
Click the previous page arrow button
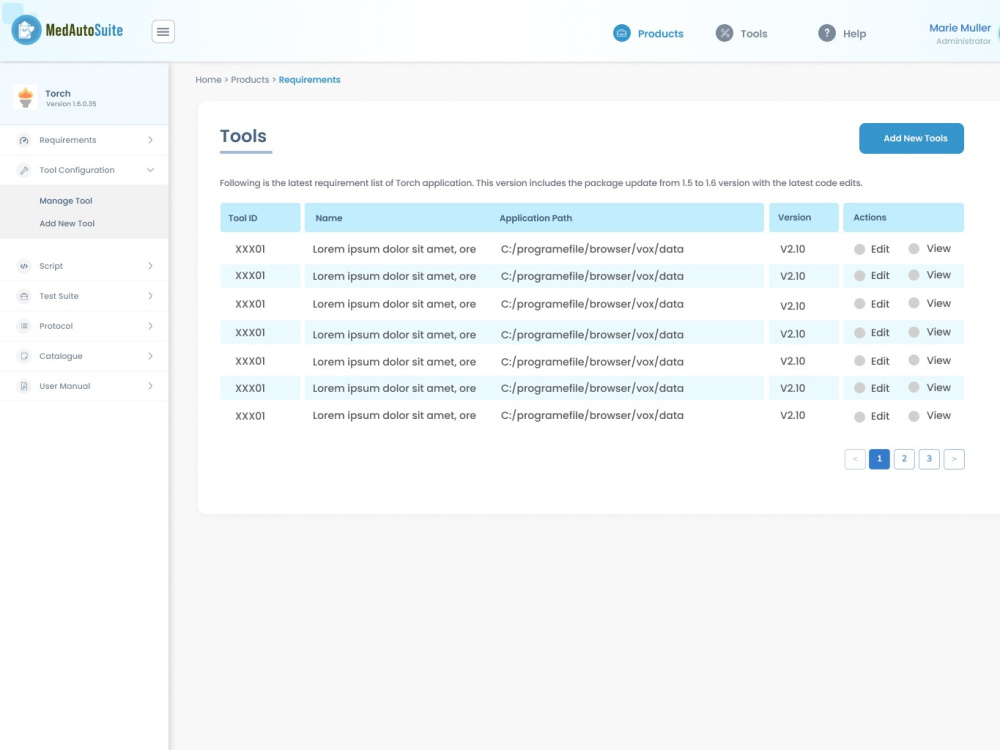click(855, 459)
